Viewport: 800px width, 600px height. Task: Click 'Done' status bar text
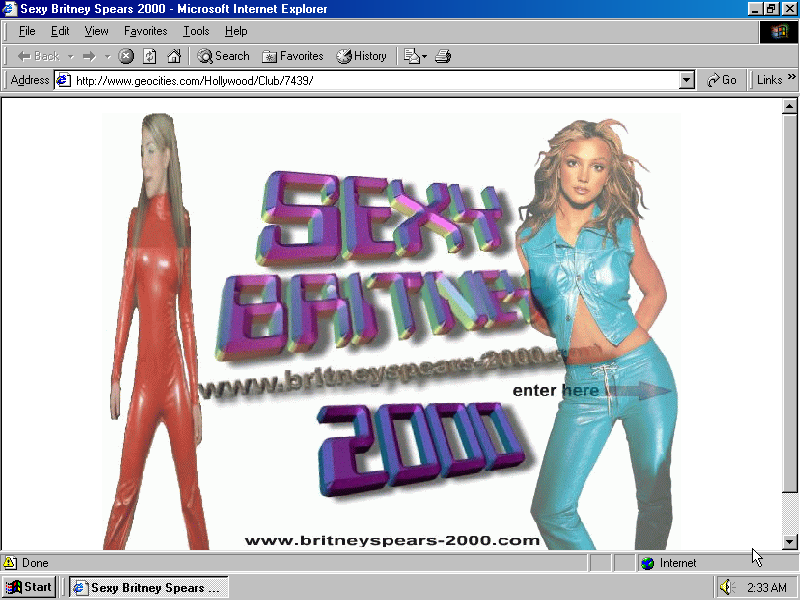(x=35, y=563)
